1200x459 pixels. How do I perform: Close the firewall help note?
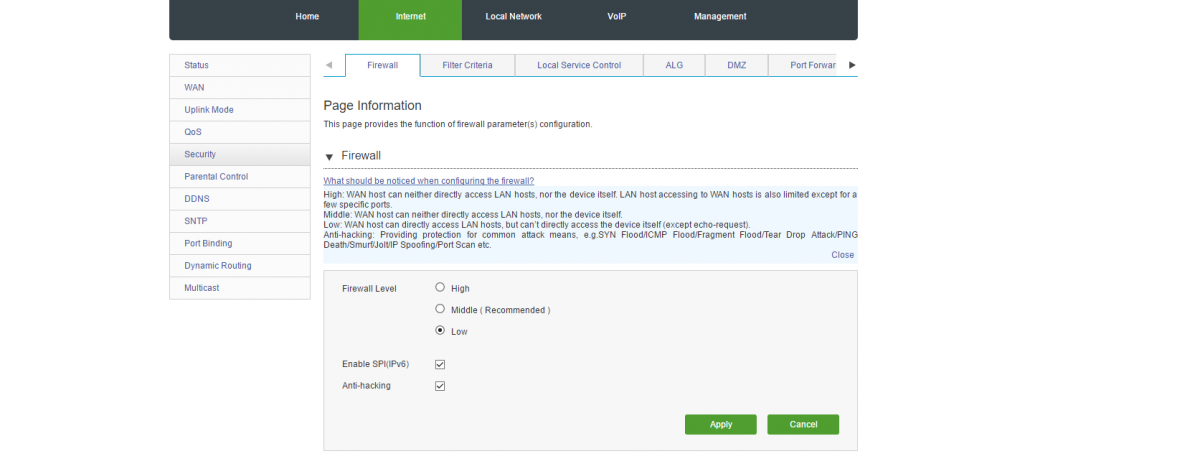[x=842, y=255]
